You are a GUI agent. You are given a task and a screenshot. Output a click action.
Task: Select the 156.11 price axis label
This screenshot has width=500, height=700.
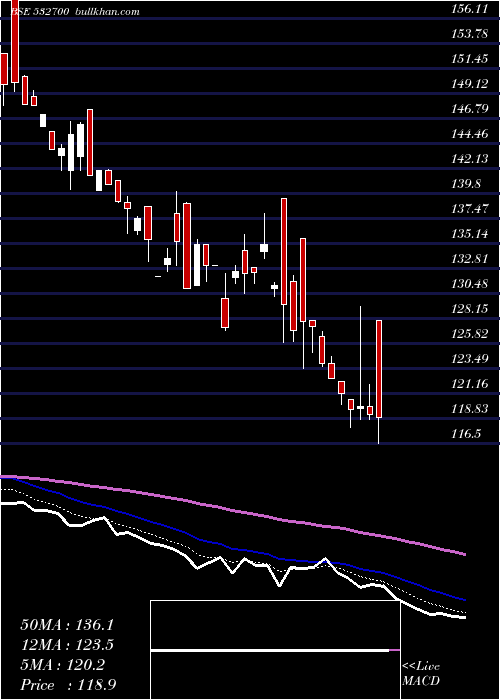[x=470, y=9]
